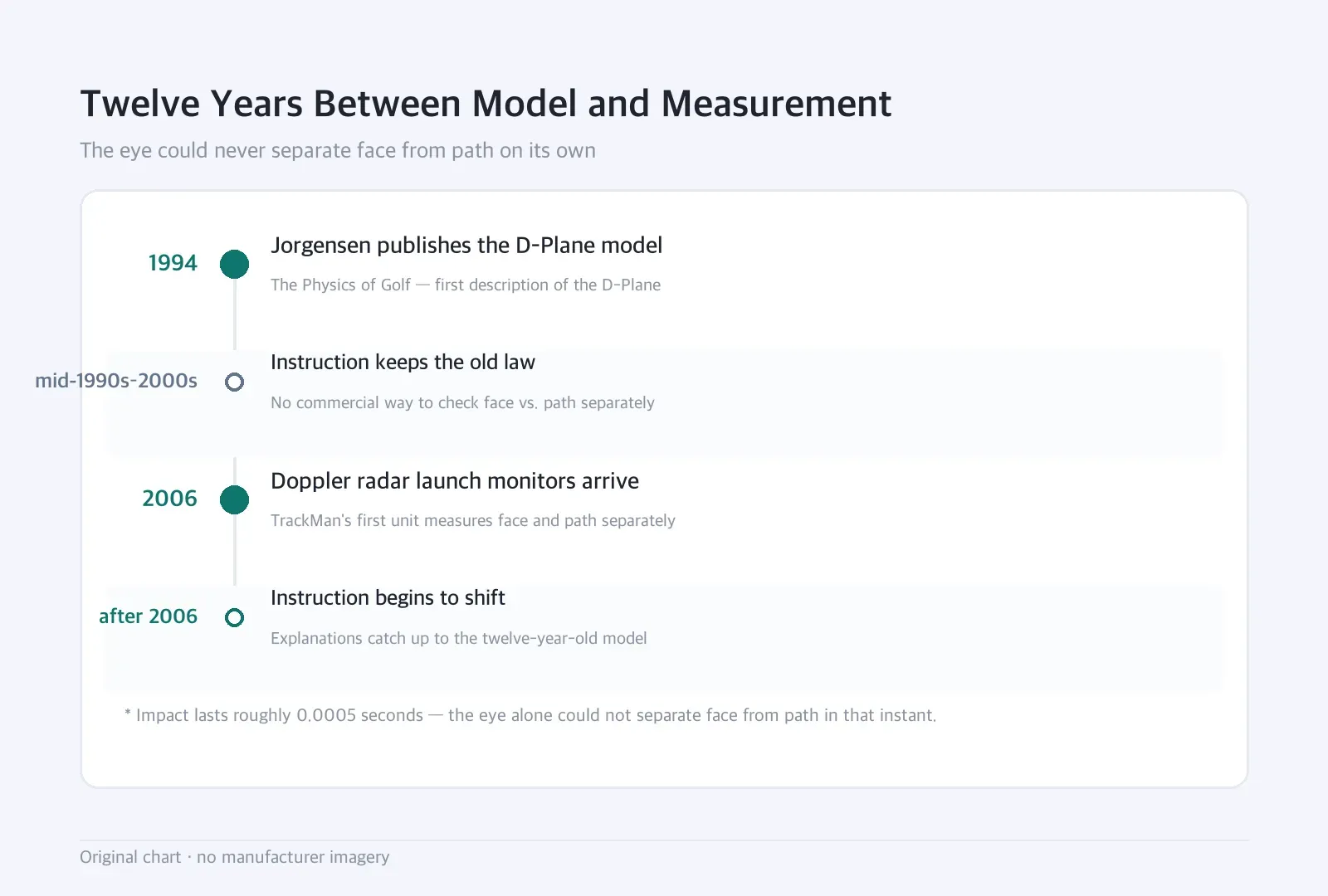Click the 2006 filled timeline marker

[x=234, y=499]
